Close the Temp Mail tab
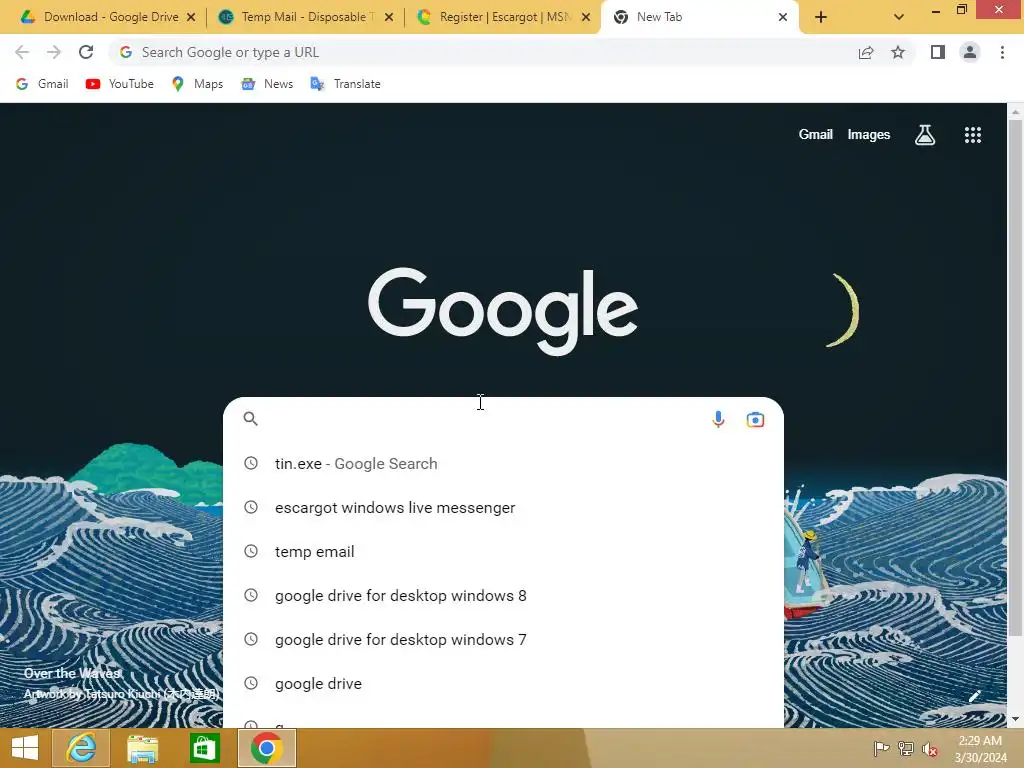The width and height of the screenshot is (1024, 768). coord(389,17)
